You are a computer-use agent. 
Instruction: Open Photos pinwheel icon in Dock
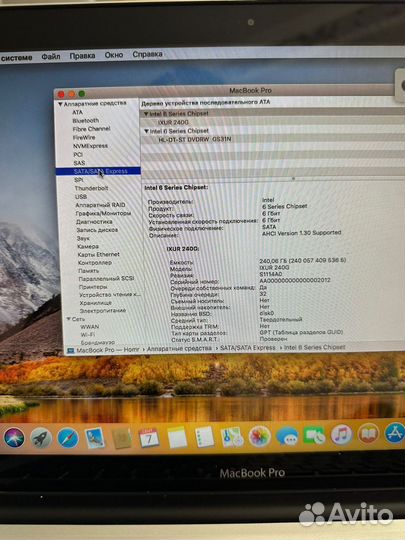259,437
